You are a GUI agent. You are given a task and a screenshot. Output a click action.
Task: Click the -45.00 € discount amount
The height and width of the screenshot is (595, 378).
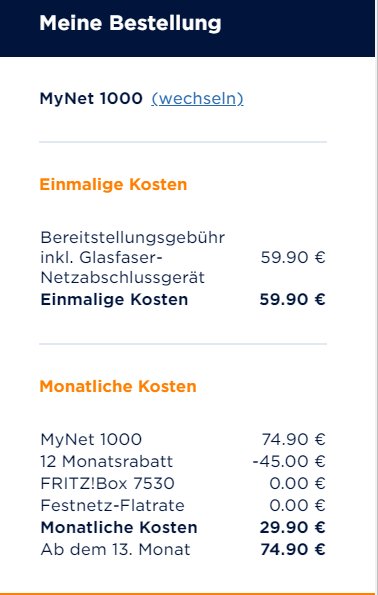click(x=289, y=461)
